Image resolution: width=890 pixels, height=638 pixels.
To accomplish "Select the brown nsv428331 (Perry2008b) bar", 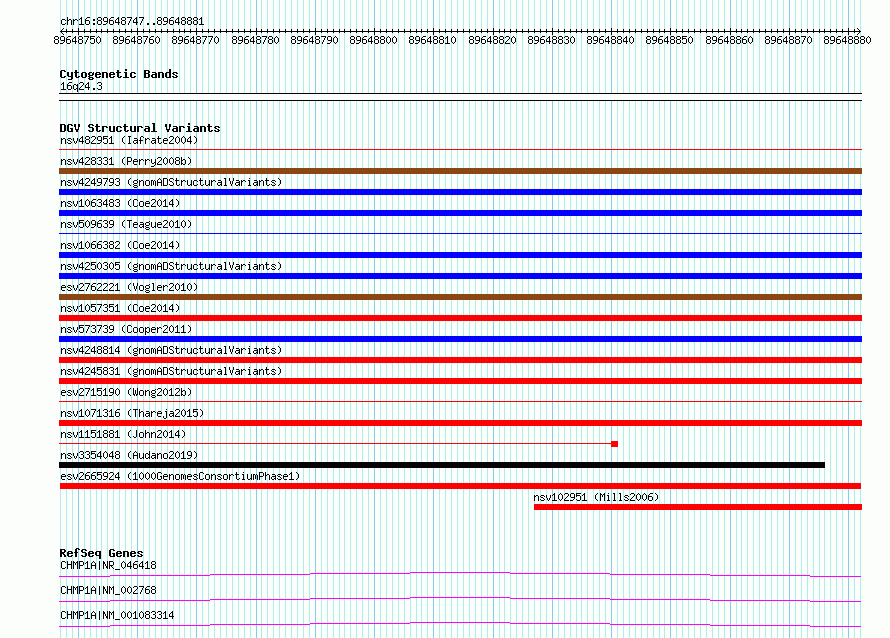I will point(460,171).
